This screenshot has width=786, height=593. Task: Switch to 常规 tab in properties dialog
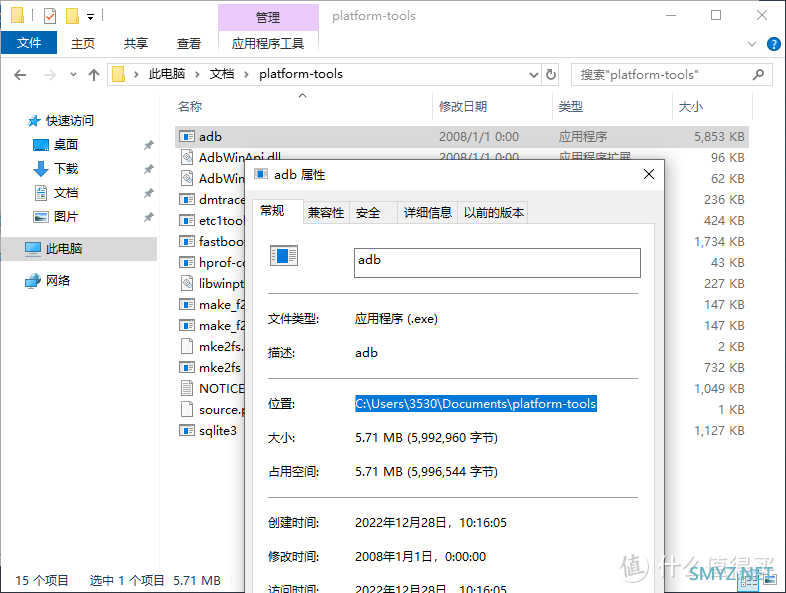[x=273, y=211]
